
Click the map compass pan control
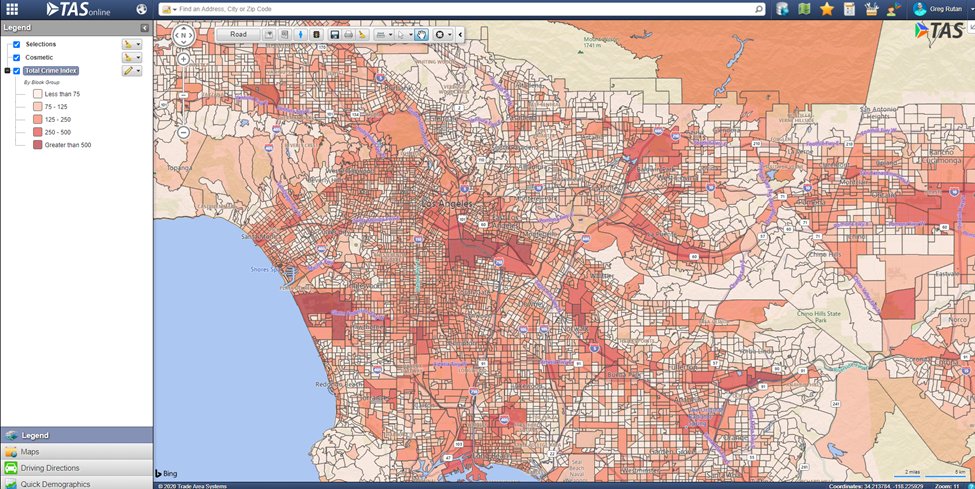[x=183, y=35]
